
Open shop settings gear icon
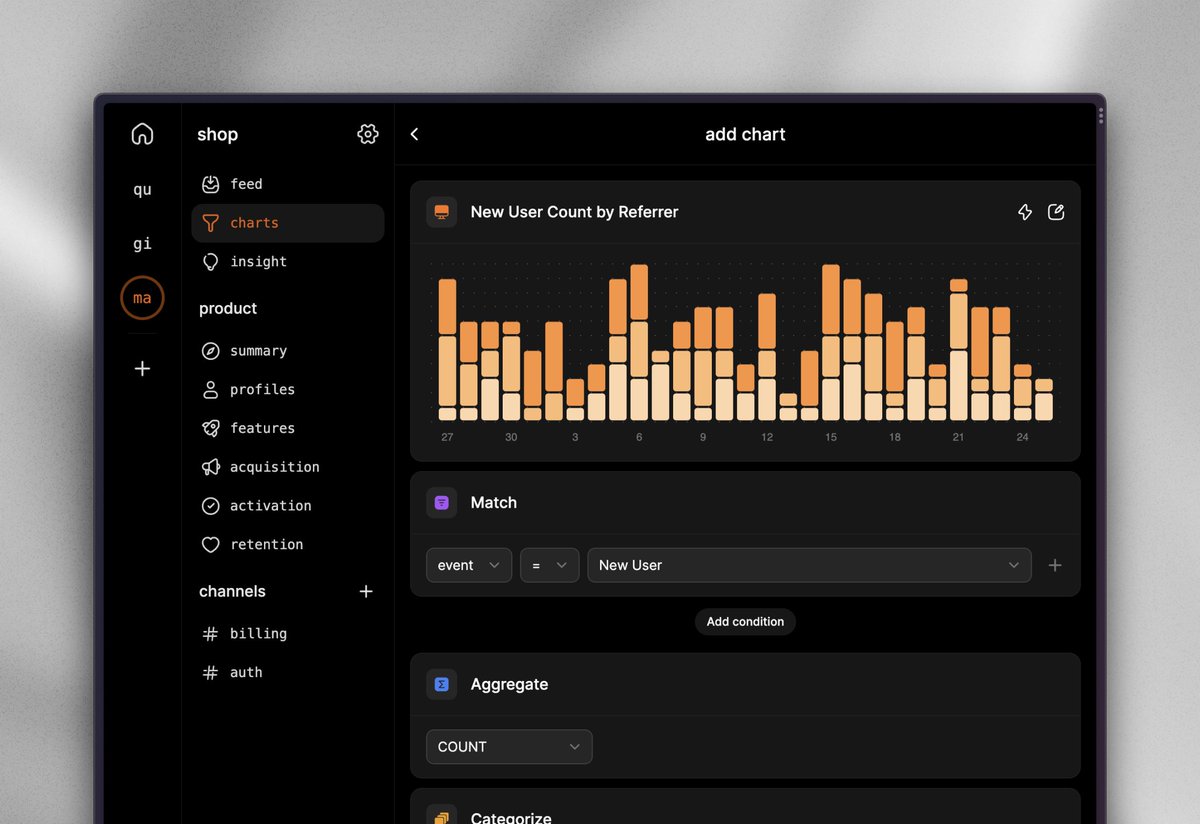click(x=368, y=134)
